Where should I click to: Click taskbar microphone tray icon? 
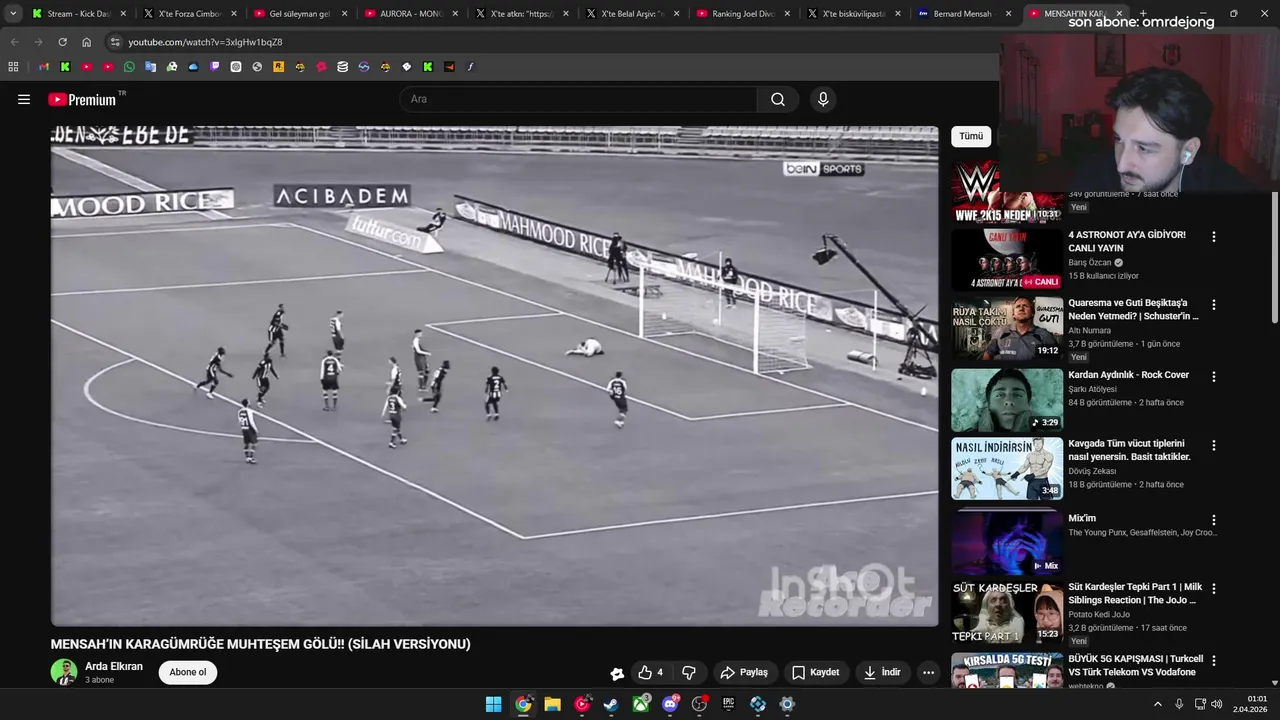1179,704
